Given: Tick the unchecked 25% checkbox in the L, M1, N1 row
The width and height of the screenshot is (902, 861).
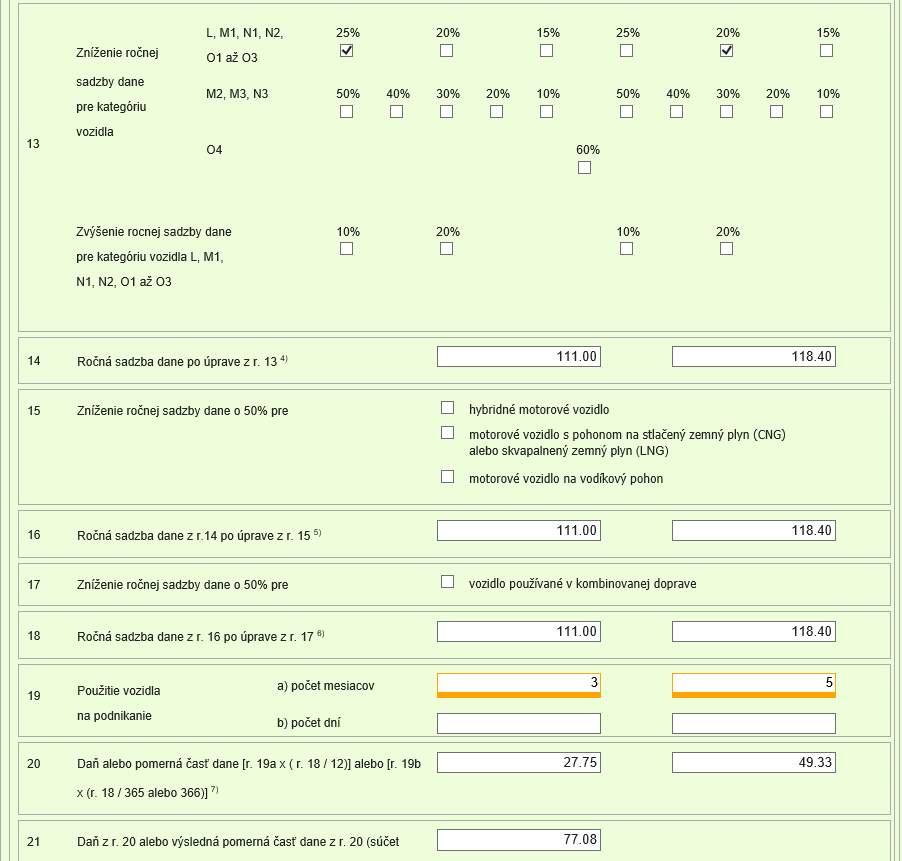Looking at the screenshot, I should pyautogui.click(x=626, y=51).
